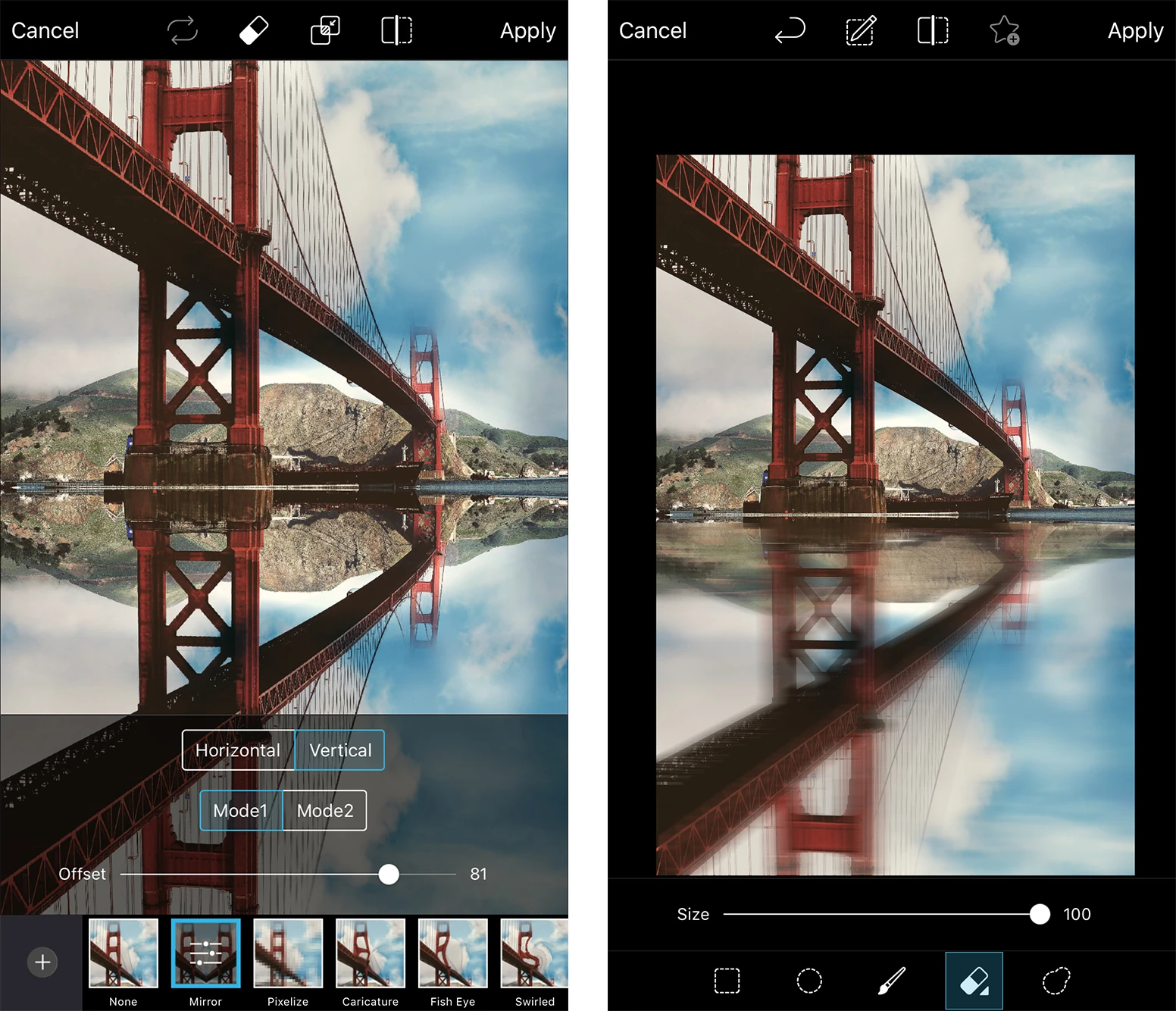The image size is (1176, 1011).
Task: Select the rectangle selection tool at the bottom
Action: pos(727,980)
